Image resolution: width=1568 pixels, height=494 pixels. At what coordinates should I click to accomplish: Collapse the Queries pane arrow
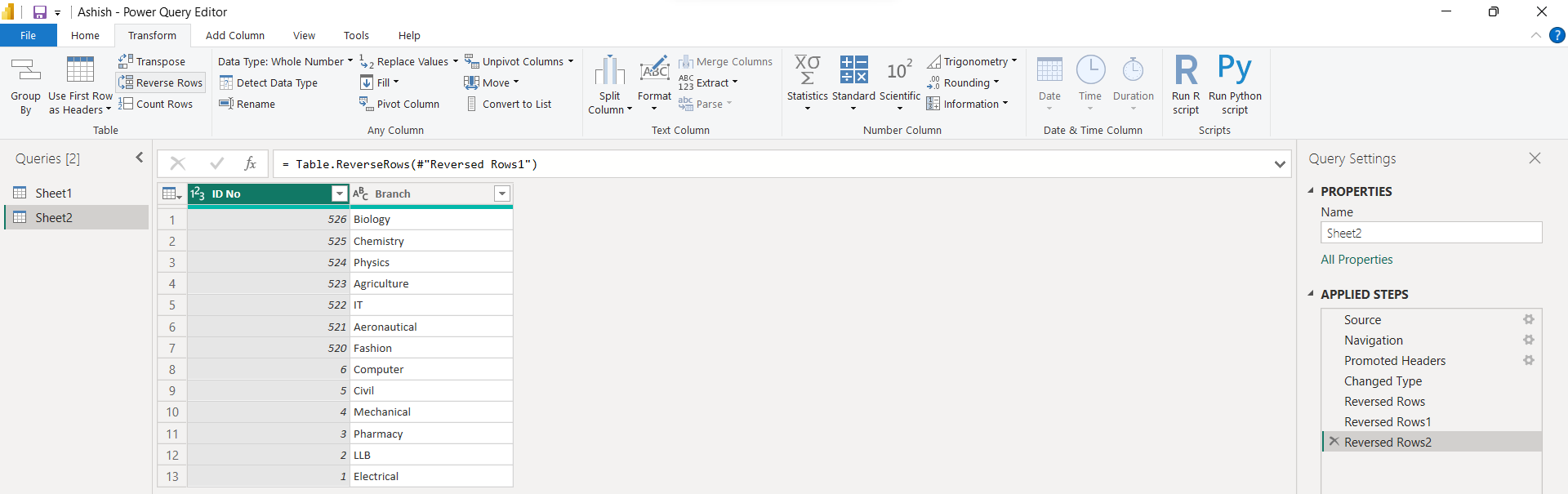[139, 158]
